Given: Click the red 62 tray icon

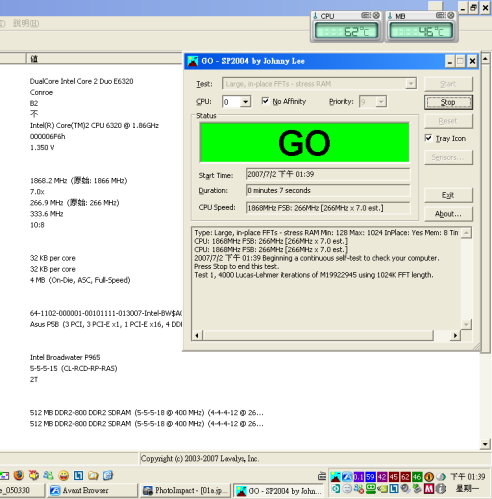Looking at the screenshot, I should [405, 477].
